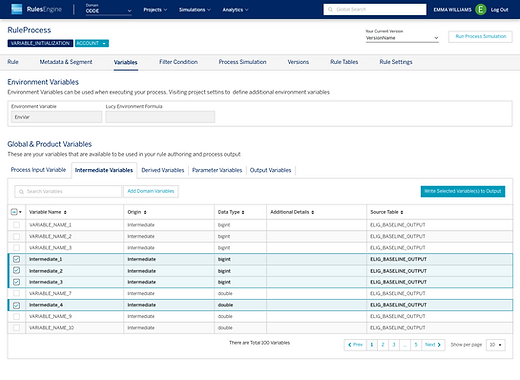
Task: Select the Variables tab
Action: click(126, 62)
